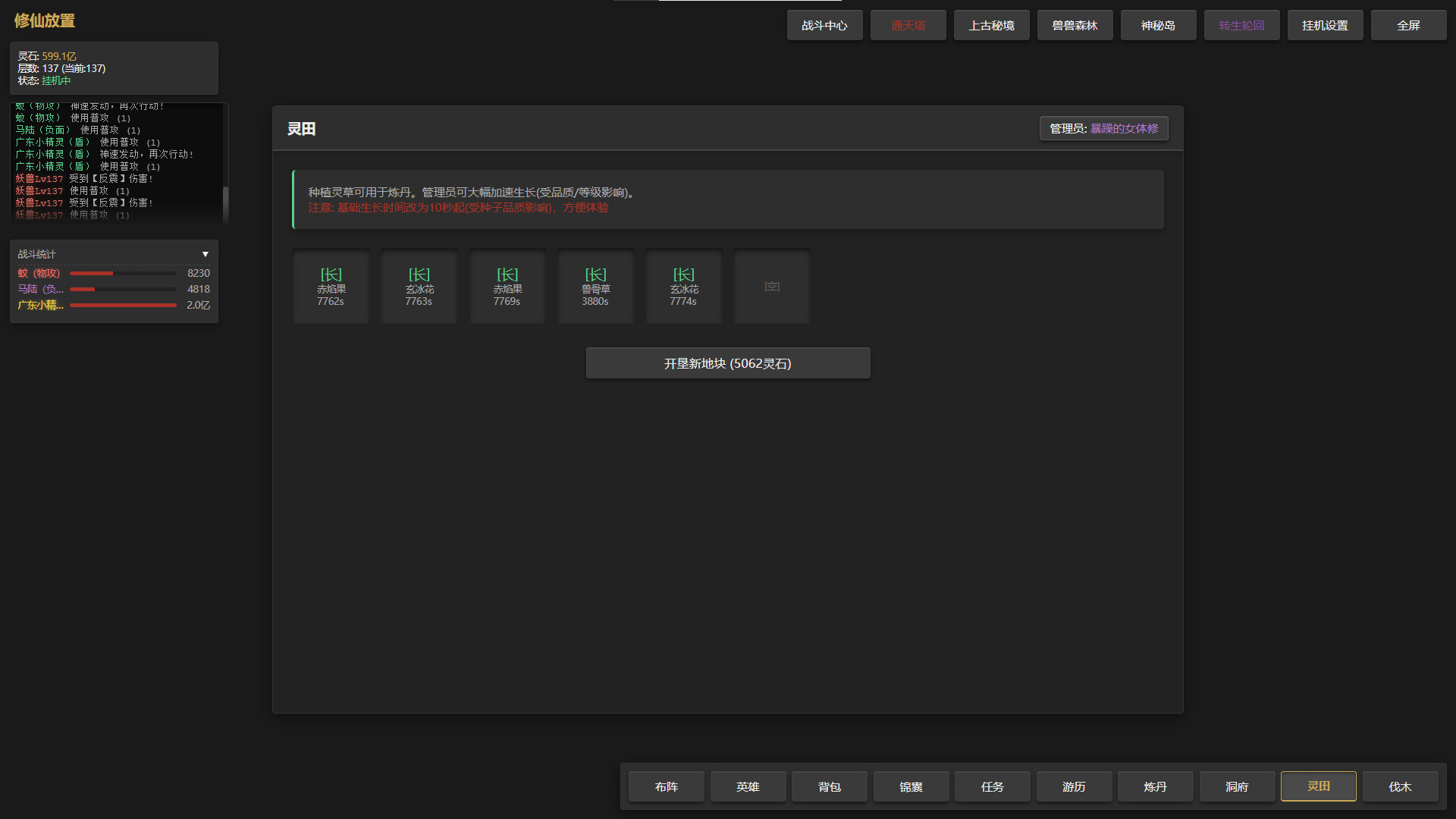Open the 洞府 cave dwelling
1456x819 pixels.
coord(1236,786)
